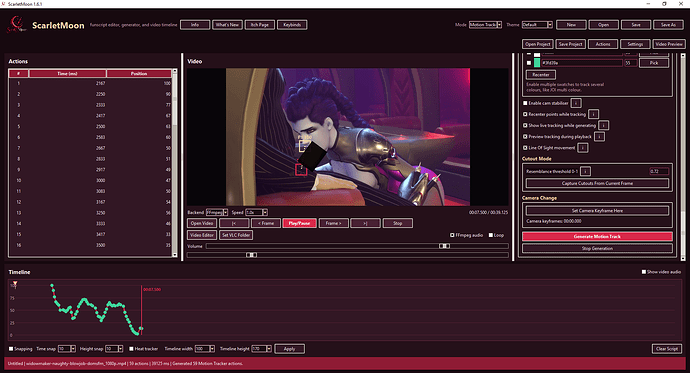Open the Itch Page
This screenshot has height=373, width=690.
pyautogui.click(x=260, y=25)
